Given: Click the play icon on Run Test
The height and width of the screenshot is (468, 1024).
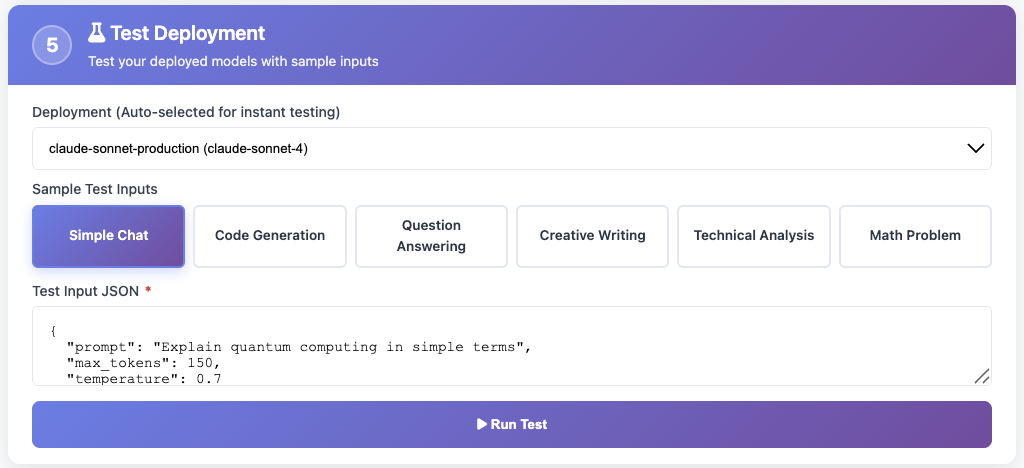Looking at the screenshot, I should click(x=481, y=424).
